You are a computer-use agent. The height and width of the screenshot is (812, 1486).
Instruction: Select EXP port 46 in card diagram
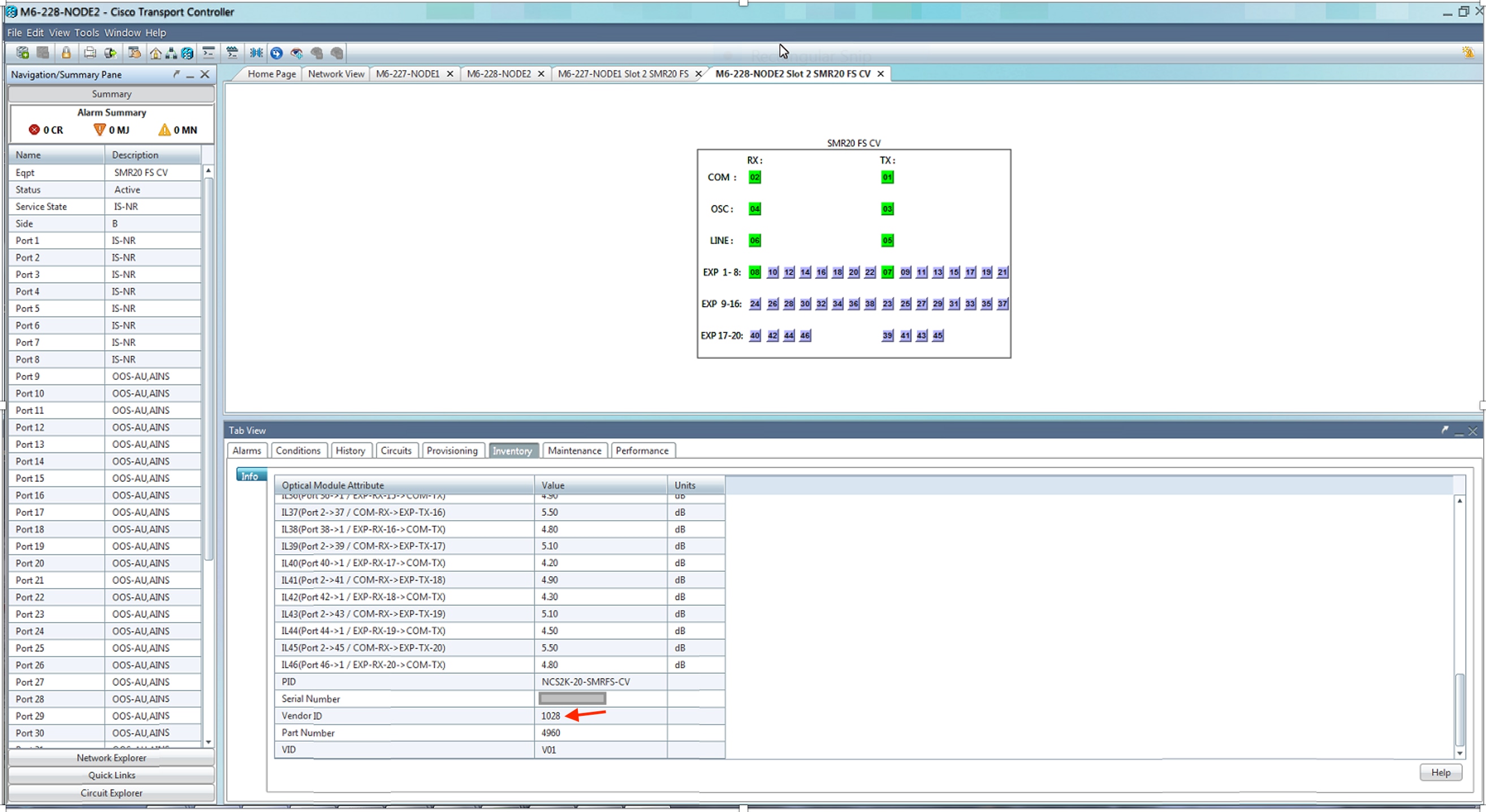coord(805,335)
